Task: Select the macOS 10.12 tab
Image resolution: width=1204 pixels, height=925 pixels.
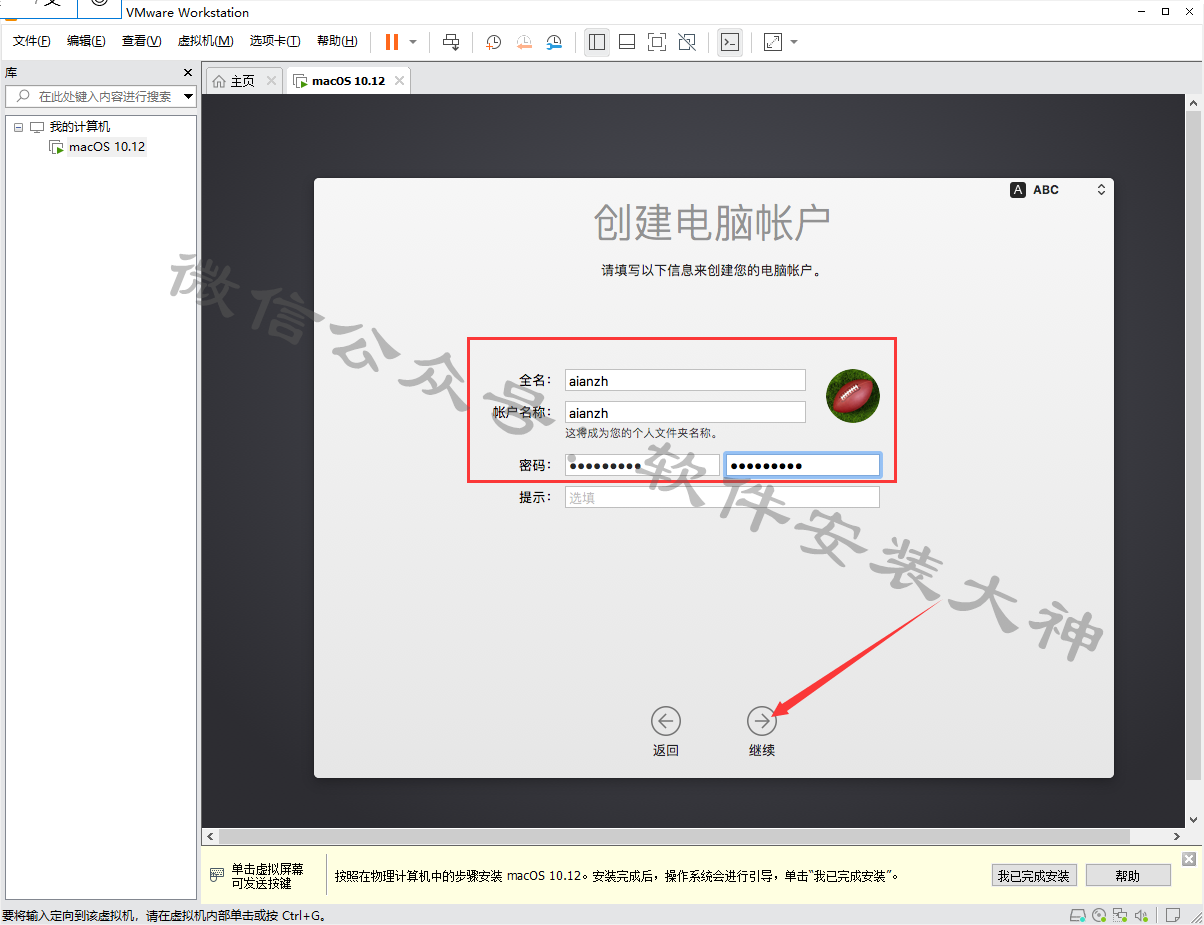Action: tap(348, 81)
